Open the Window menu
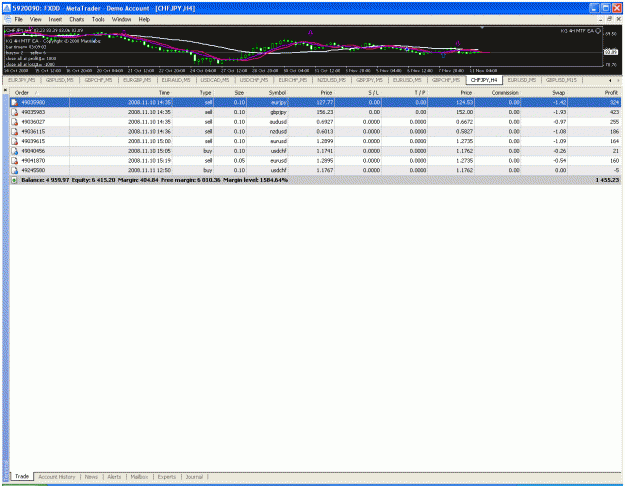 click(x=121, y=19)
